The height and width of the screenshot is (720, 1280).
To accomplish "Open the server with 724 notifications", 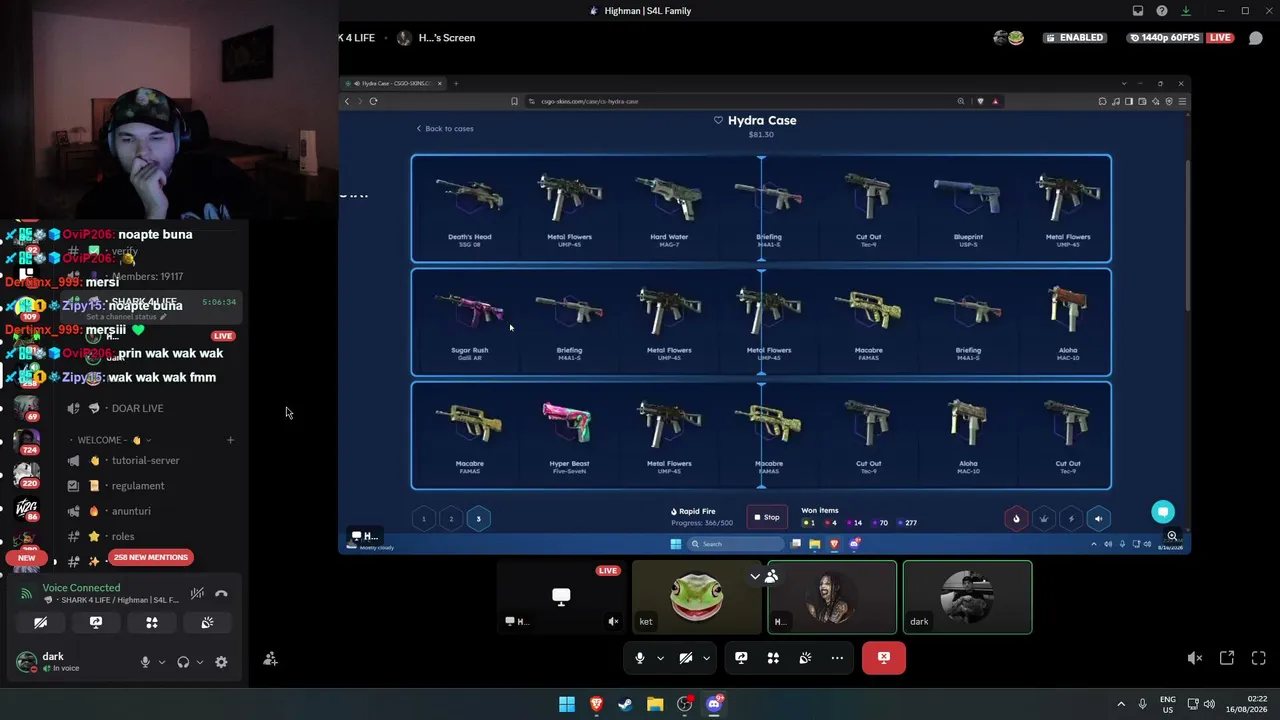I will tap(27, 440).
